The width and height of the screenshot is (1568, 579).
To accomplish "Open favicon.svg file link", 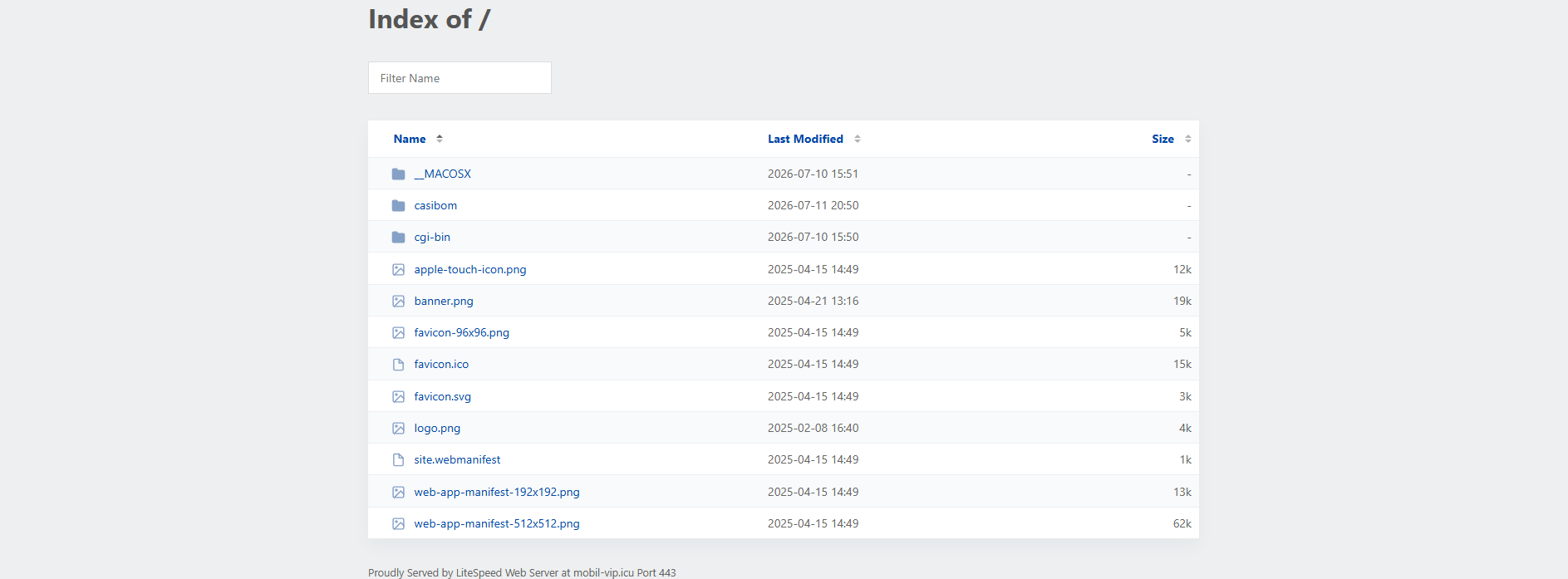I will click(x=442, y=396).
